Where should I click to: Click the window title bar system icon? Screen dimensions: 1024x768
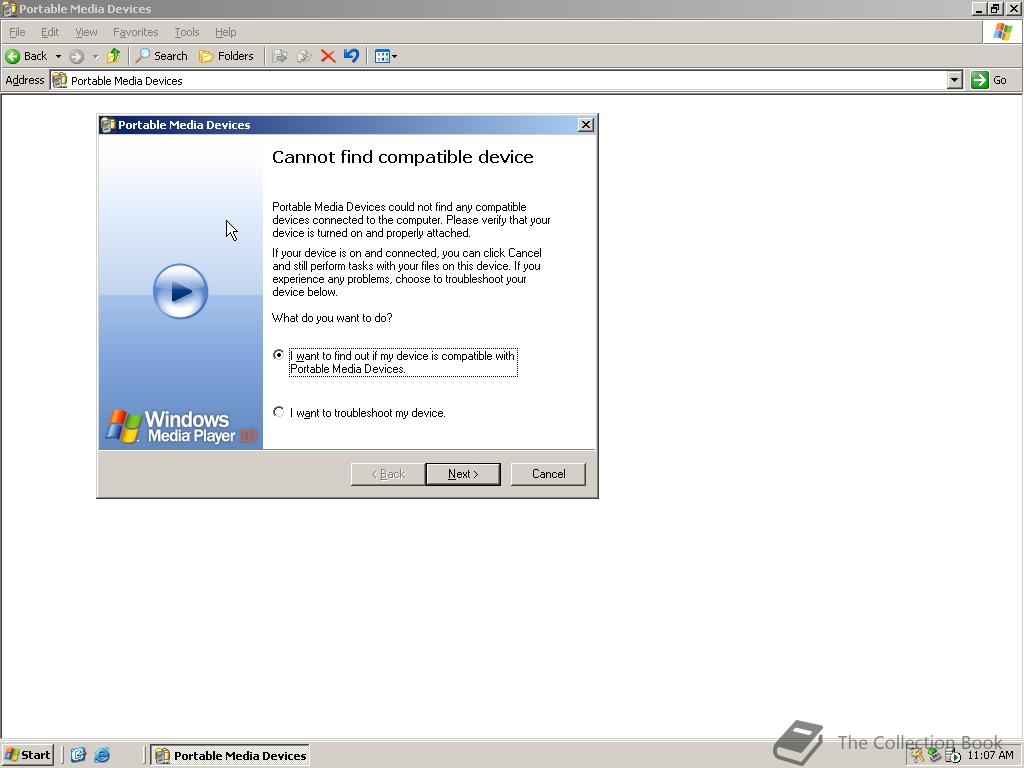point(9,8)
